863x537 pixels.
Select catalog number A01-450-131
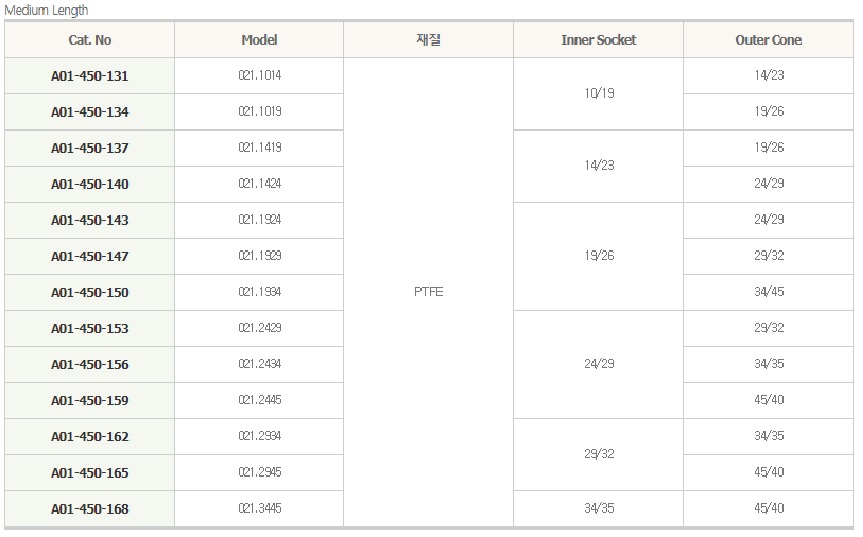[x=89, y=76]
